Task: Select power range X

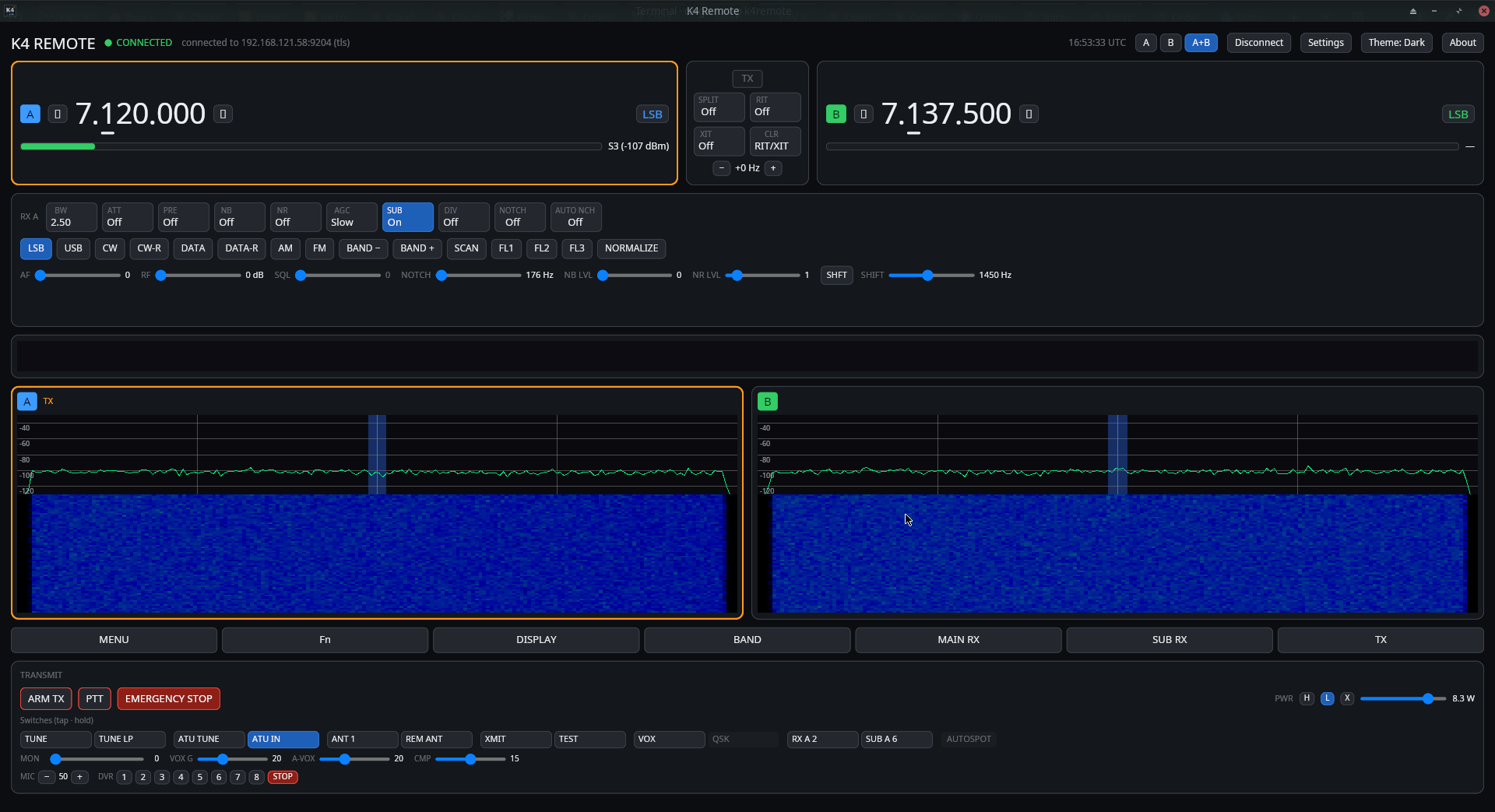Action: (1347, 698)
